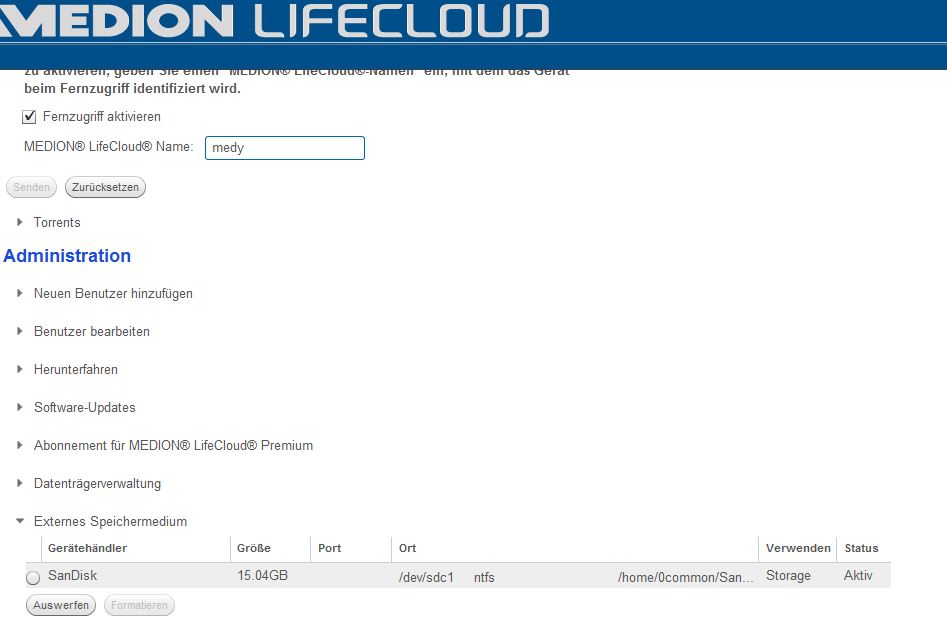The width and height of the screenshot is (947, 622).
Task: Expand the Herunterfahren section
Action: 75,369
